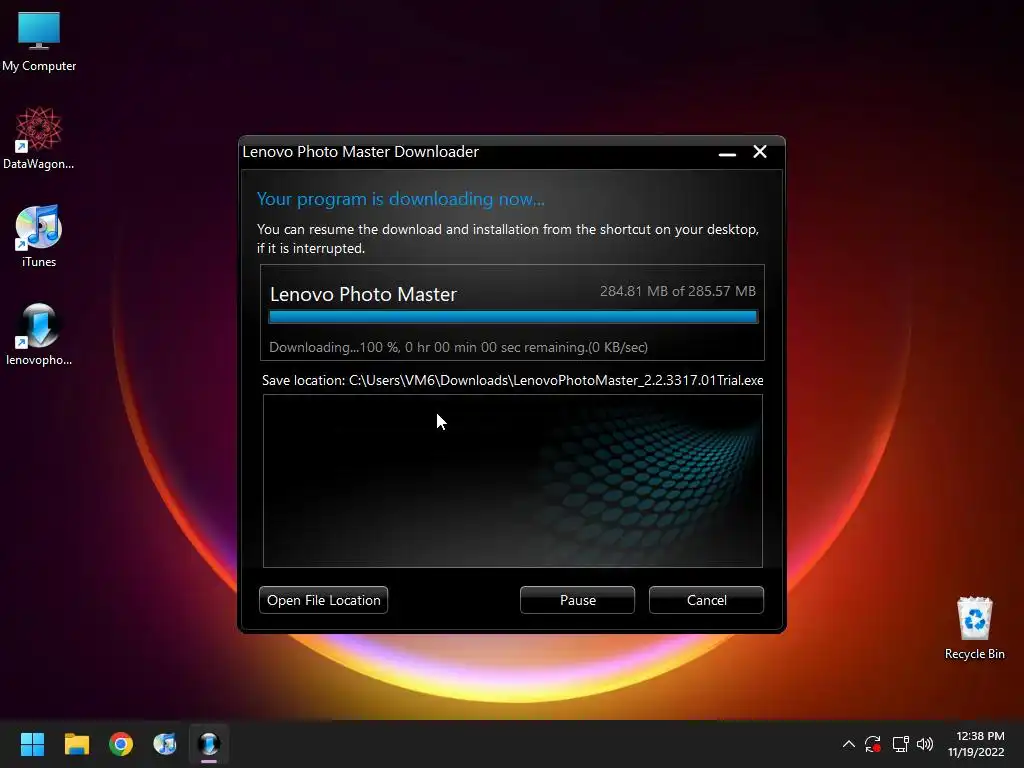This screenshot has height=768, width=1024.
Task: Close the Lenovo Photo Master Downloader window
Action: tap(760, 152)
